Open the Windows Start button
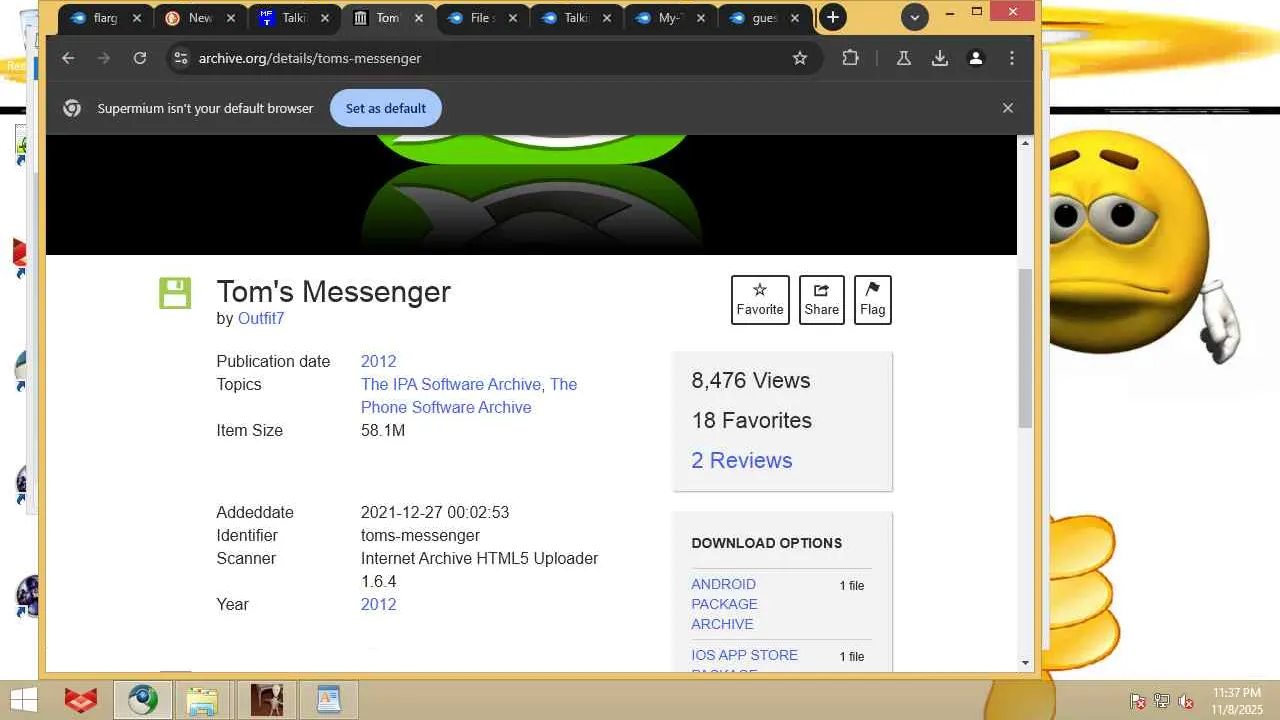The height and width of the screenshot is (720, 1280). coord(23,699)
